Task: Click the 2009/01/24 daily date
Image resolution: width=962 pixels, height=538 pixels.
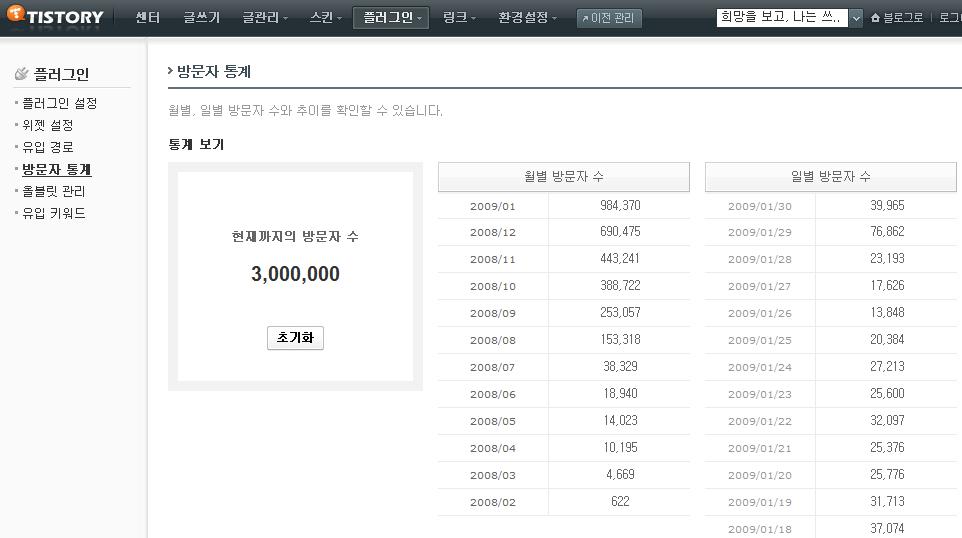Action: (x=760, y=367)
